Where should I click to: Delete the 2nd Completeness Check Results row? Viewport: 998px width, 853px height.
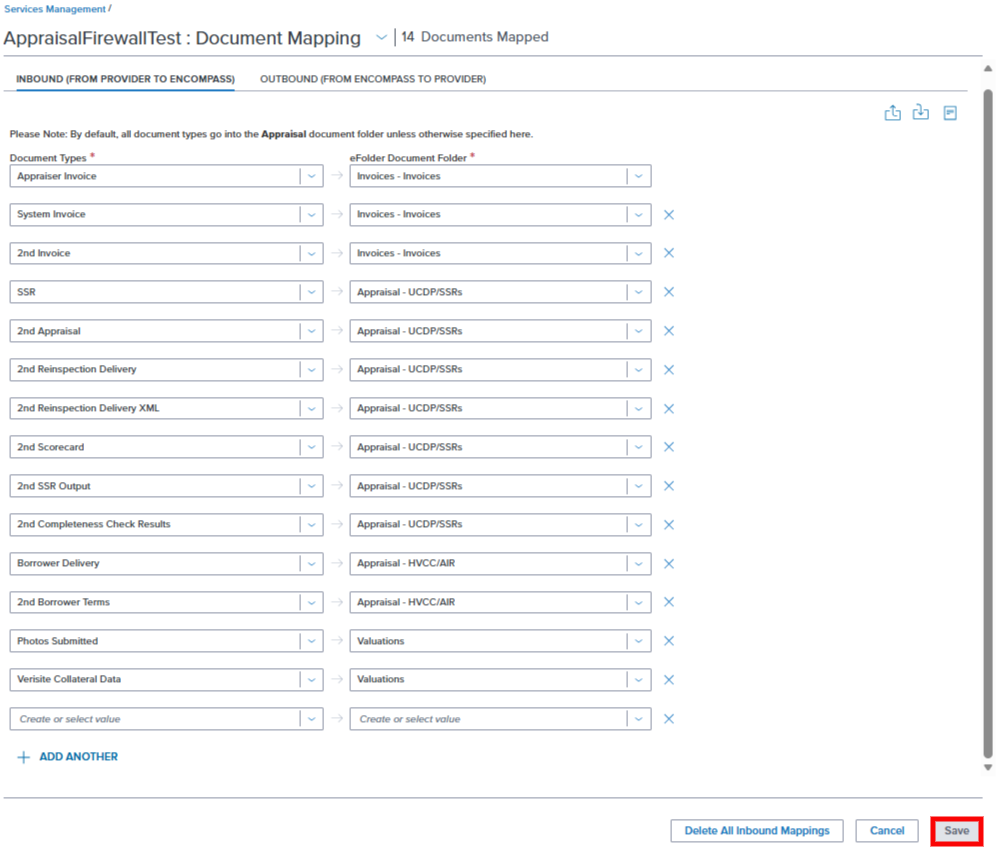point(669,525)
